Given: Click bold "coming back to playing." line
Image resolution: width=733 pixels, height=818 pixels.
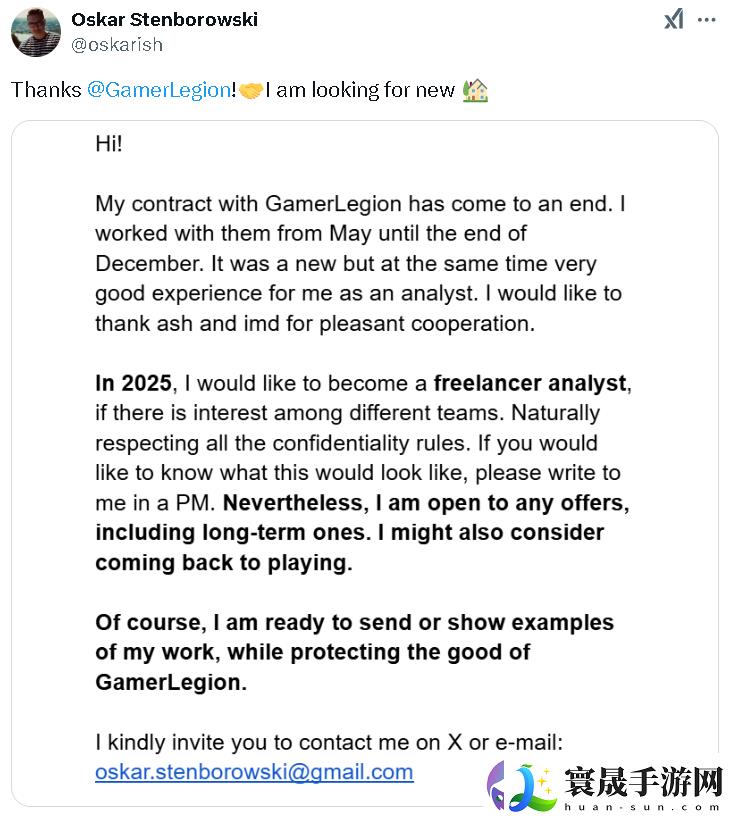Looking at the screenshot, I should coord(223,563).
